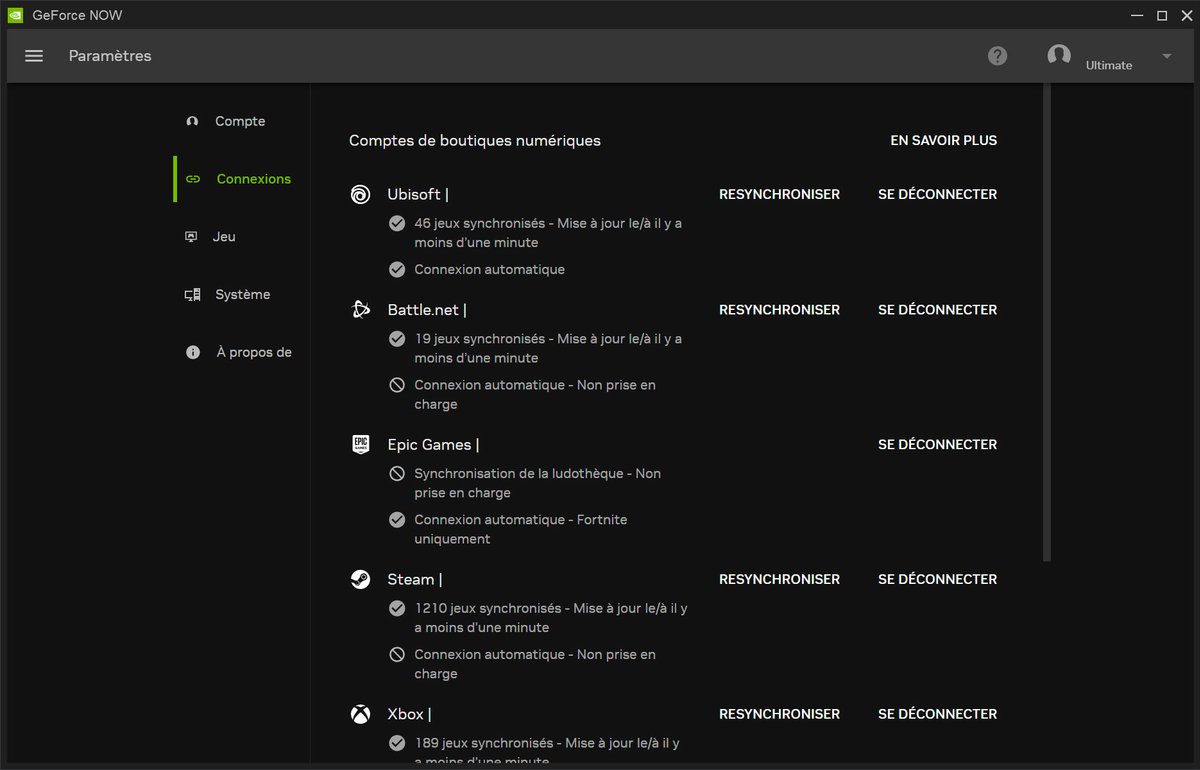Open the help question mark icon
This screenshot has height=770, width=1200.
(x=997, y=56)
